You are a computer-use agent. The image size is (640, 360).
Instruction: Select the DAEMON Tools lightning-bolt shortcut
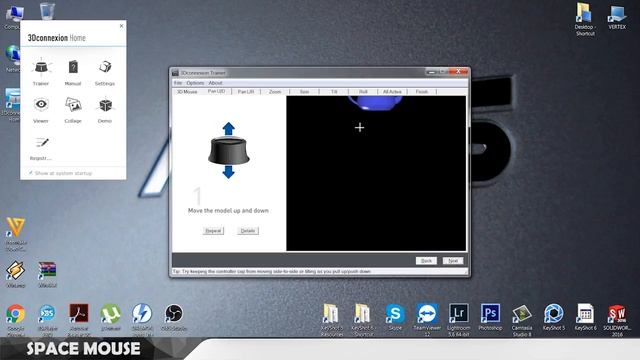click(x=142, y=320)
